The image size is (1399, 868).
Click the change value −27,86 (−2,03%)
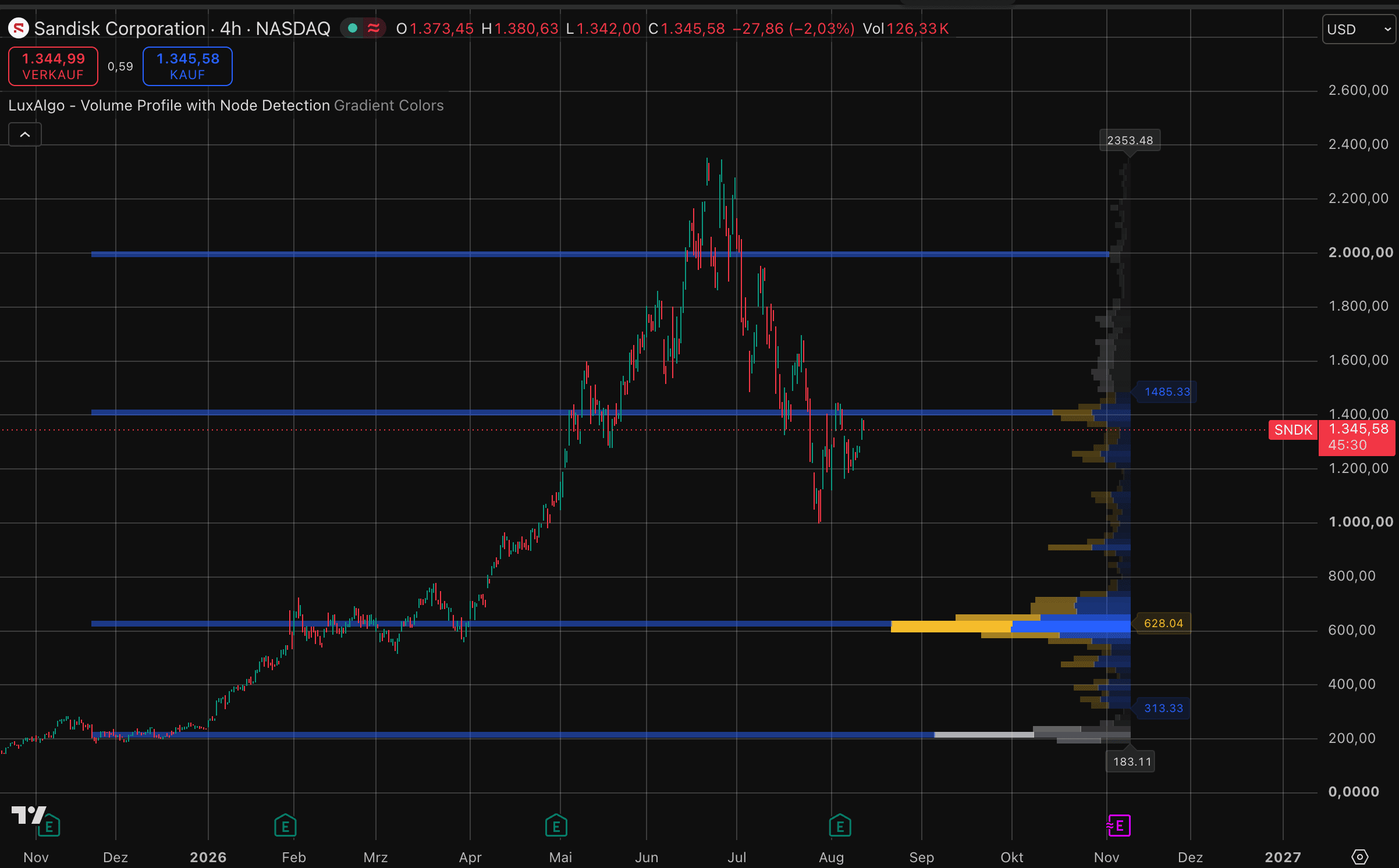[x=794, y=29]
